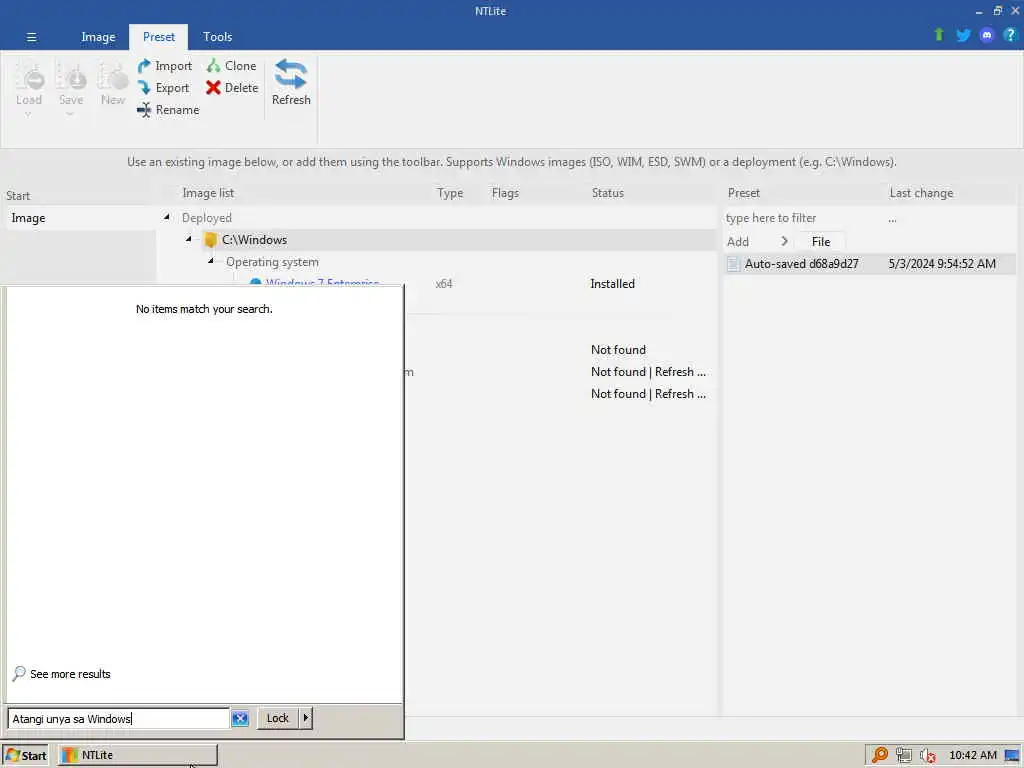
Task: Open the Discord link icon
Action: (987, 35)
